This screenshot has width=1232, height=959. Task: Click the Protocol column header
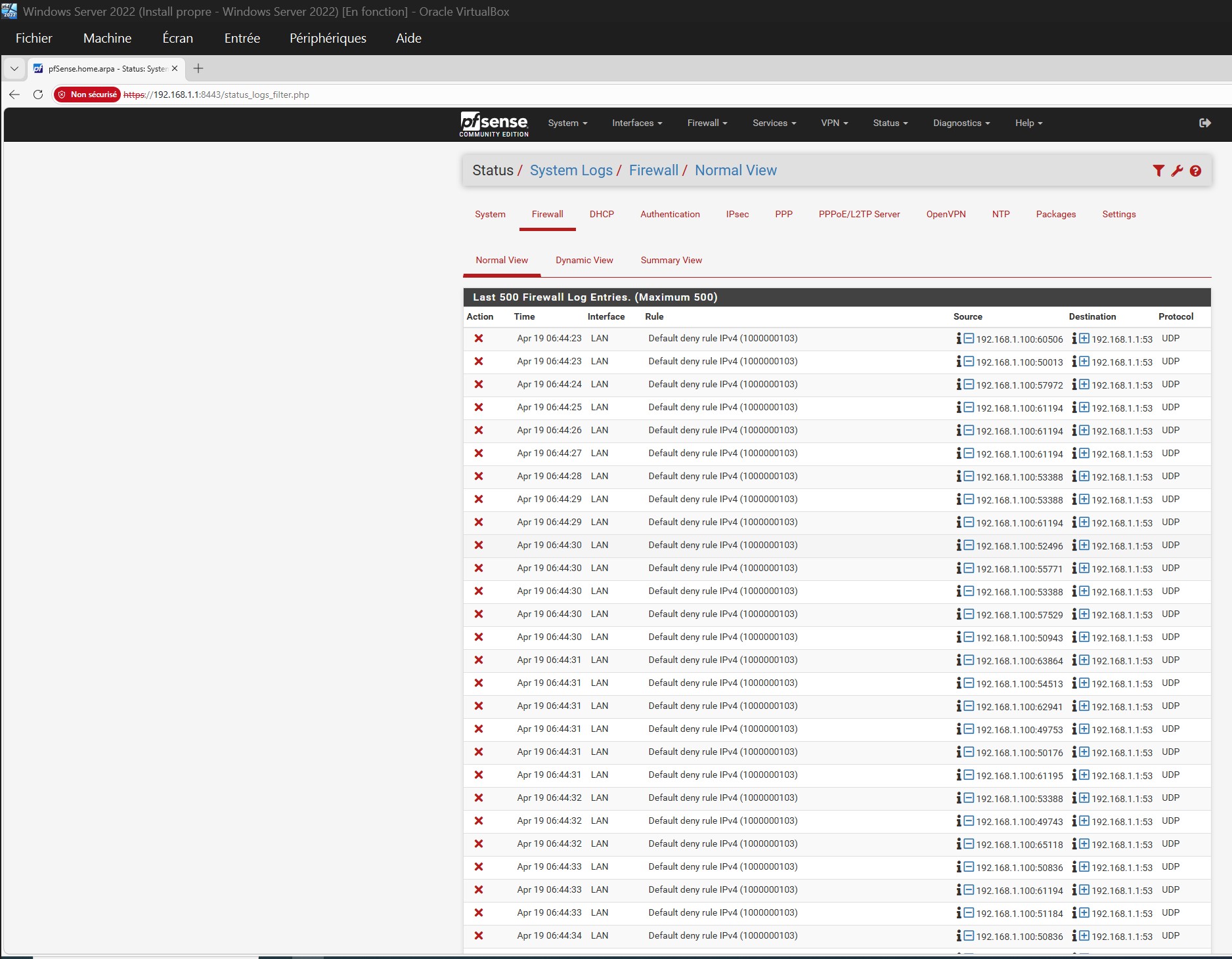pos(1176,316)
